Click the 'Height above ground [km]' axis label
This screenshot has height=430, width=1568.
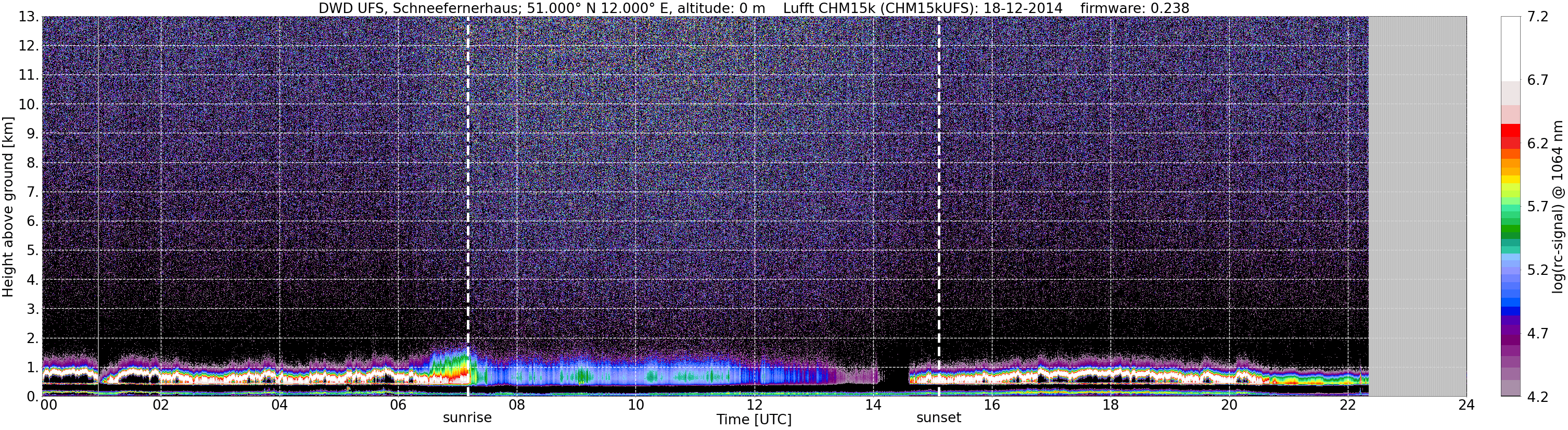click(8, 207)
